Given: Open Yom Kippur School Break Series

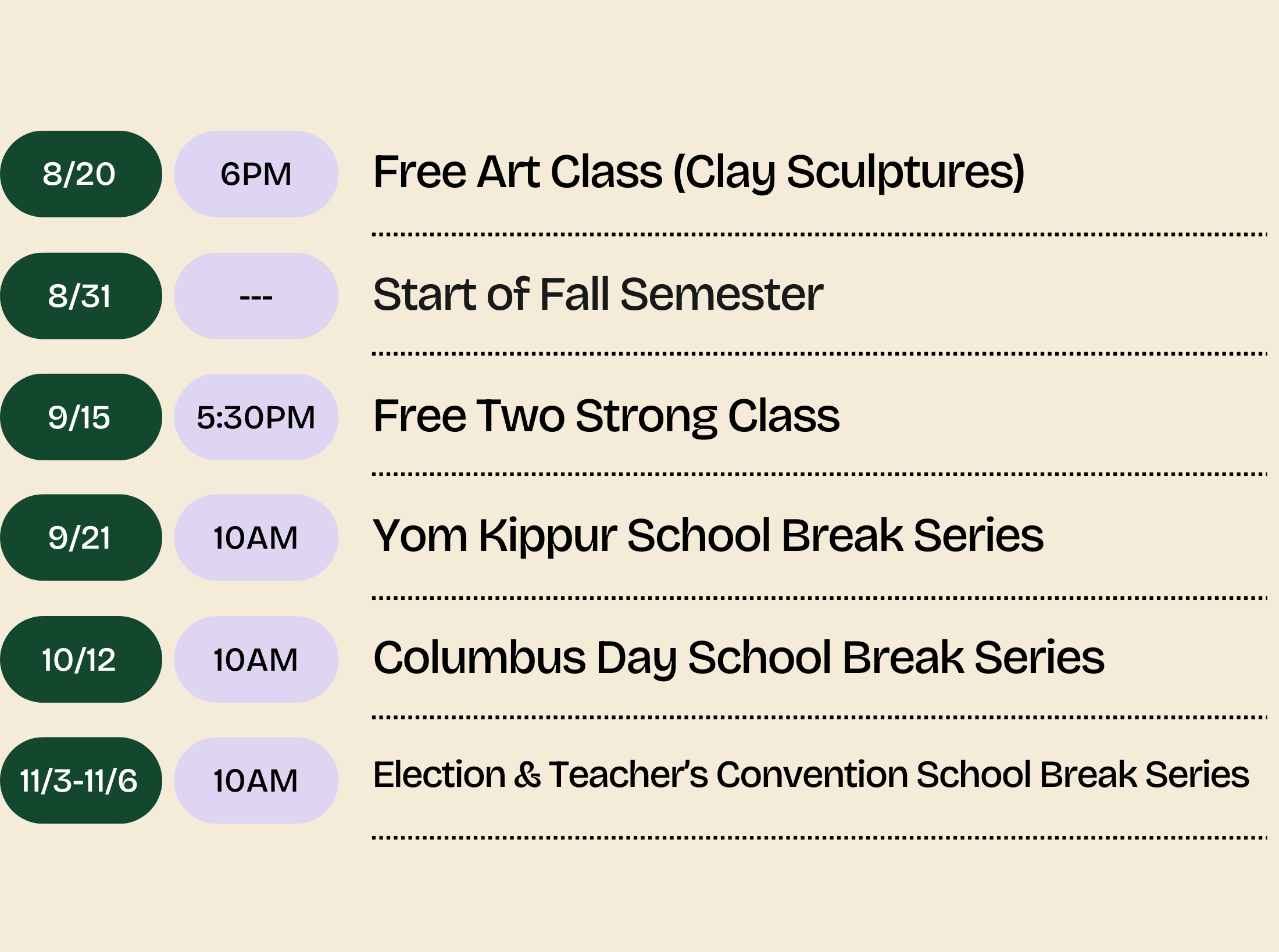Looking at the screenshot, I should [708, 536].
